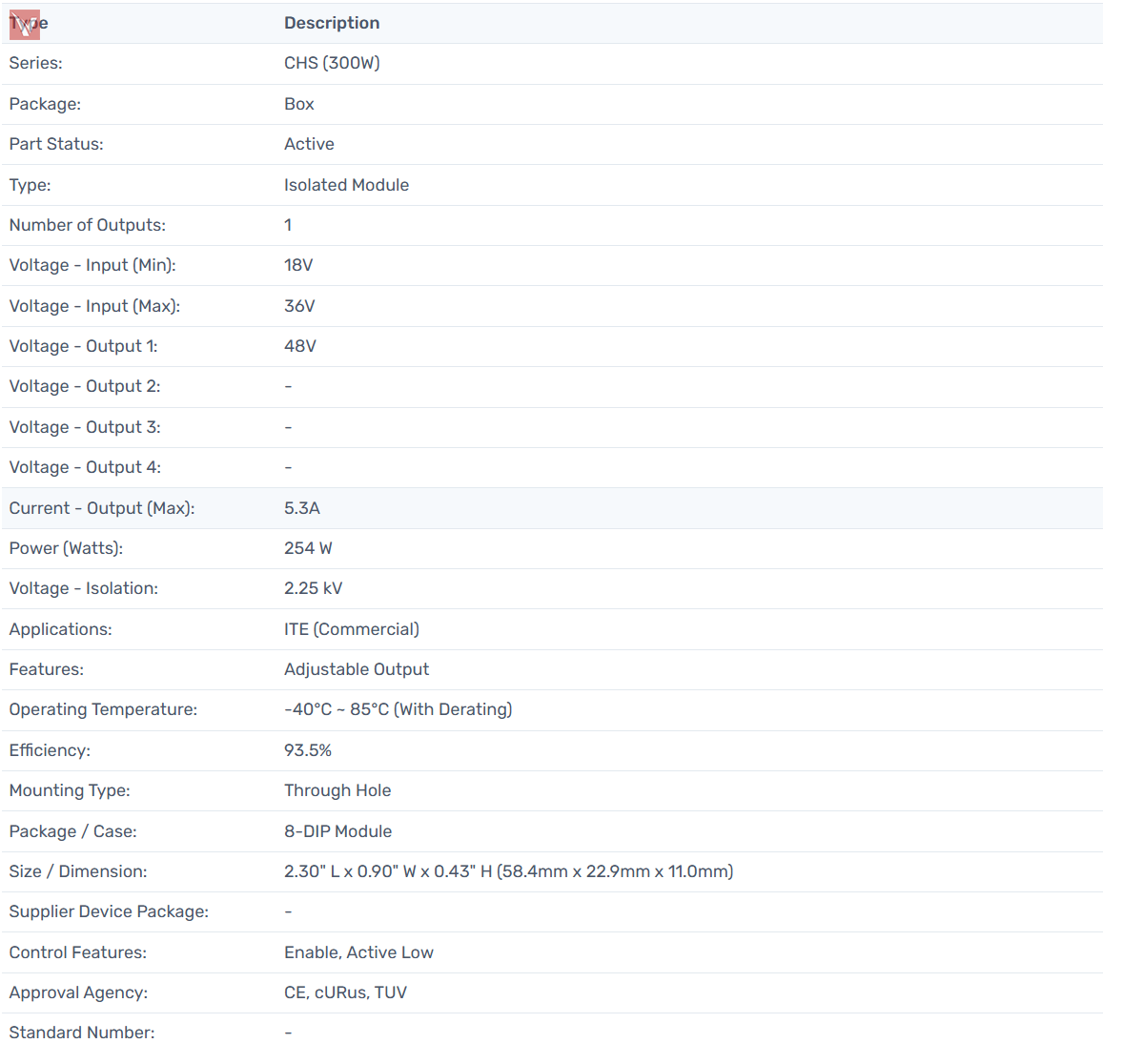Click the Enable, Active Low control value
This screenshot has width=1123, height=1064.
tap(358, 952)
